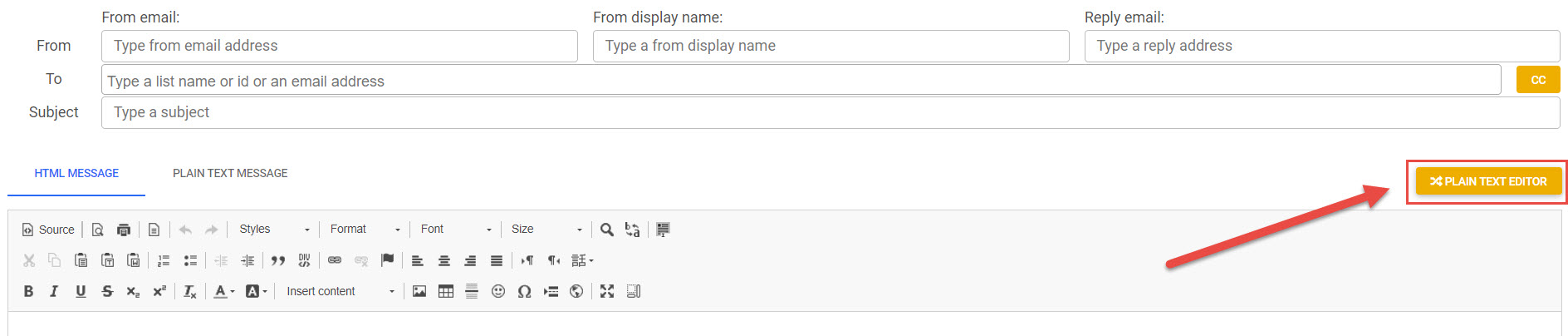Viewport: 1568px width, 336px height.
Task: Click the Plain Text Editor button
Action: (1488, 181)
